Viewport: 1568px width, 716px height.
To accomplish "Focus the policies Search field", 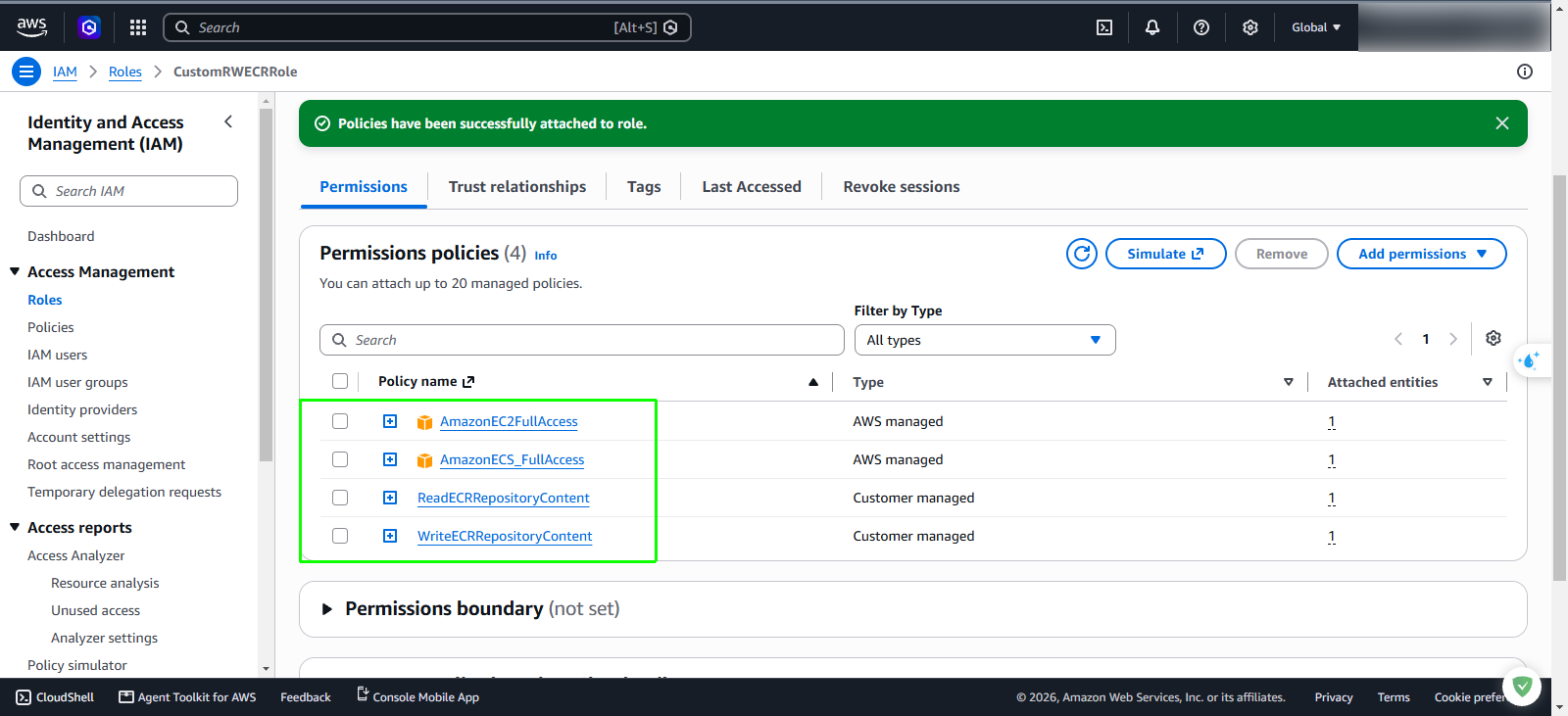I will pyautogui.click(x=582, y=340).
